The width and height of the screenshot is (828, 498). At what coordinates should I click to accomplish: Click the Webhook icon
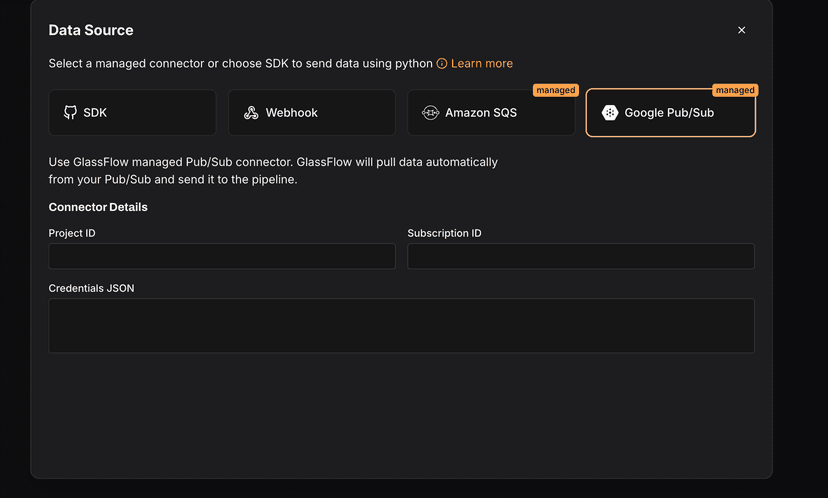click(251, 112)
